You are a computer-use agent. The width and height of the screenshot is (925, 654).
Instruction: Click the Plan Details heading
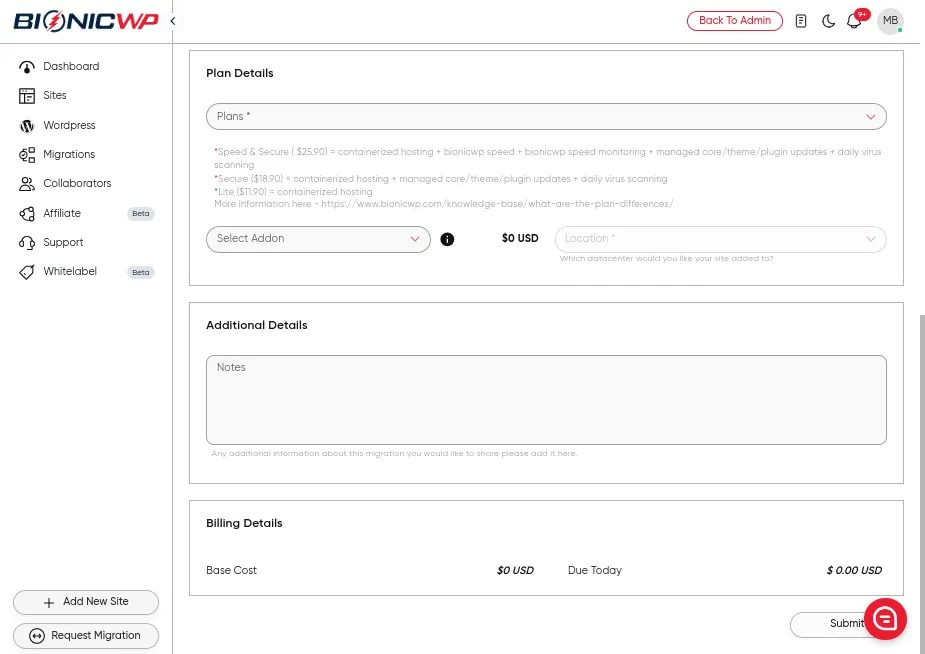point(240,73)
